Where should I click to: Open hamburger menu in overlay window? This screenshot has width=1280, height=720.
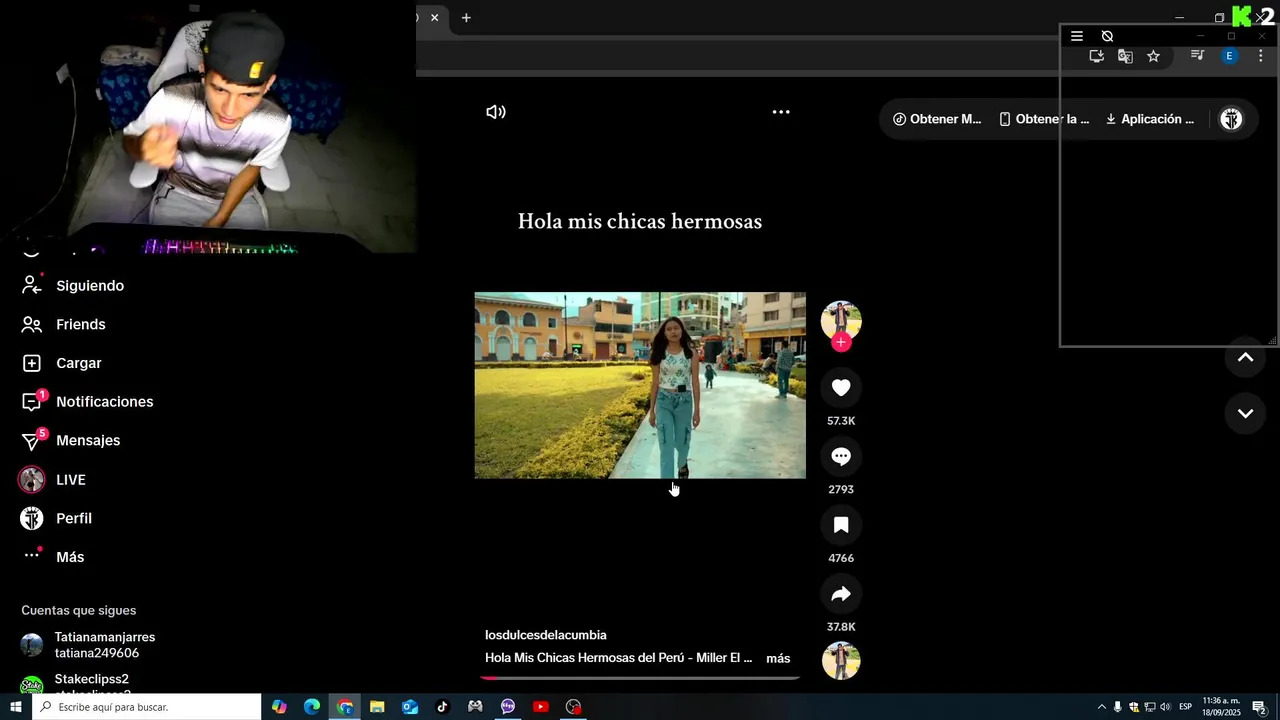[x=1077, y=36]
